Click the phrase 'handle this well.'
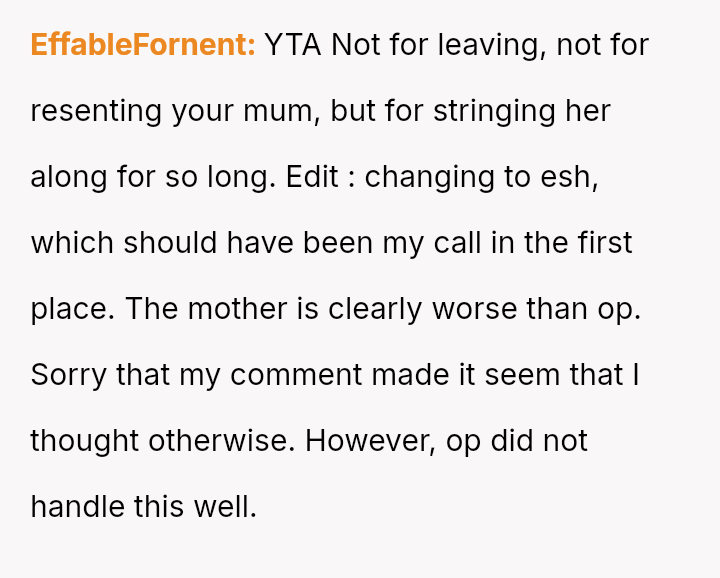Viewport: 720px width, 578px height. (x=143, y=507)
